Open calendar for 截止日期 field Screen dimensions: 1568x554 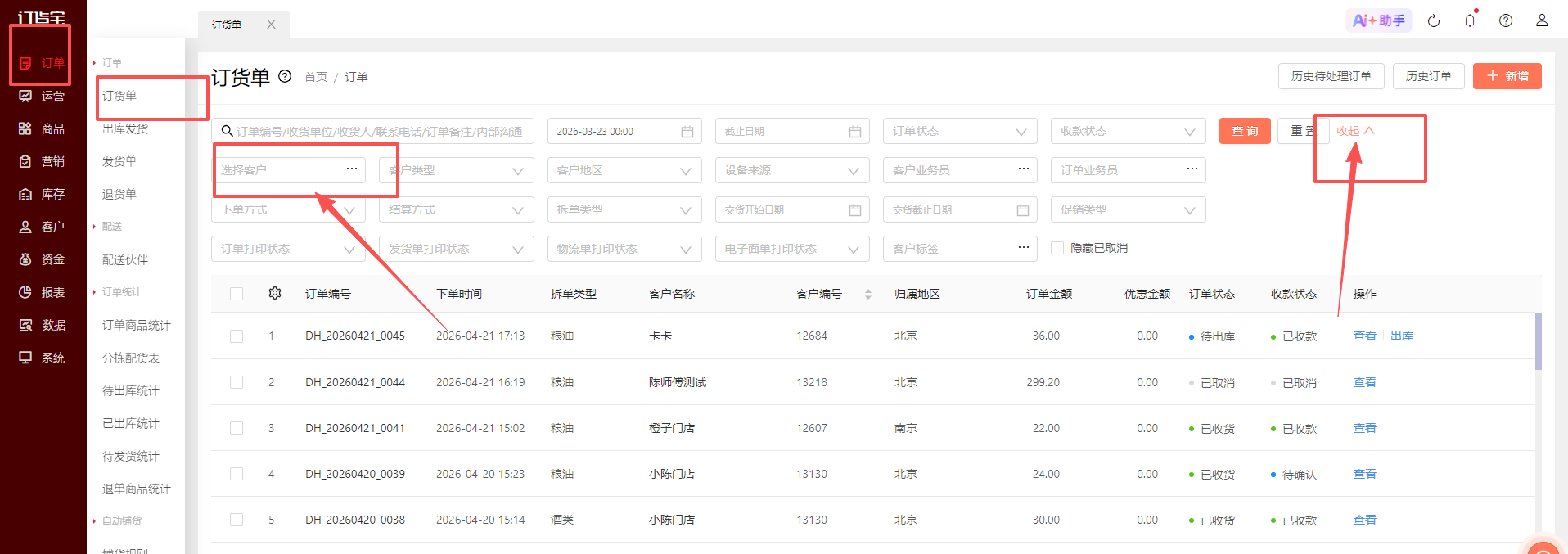pyautogui.click(x=855, y=132)
